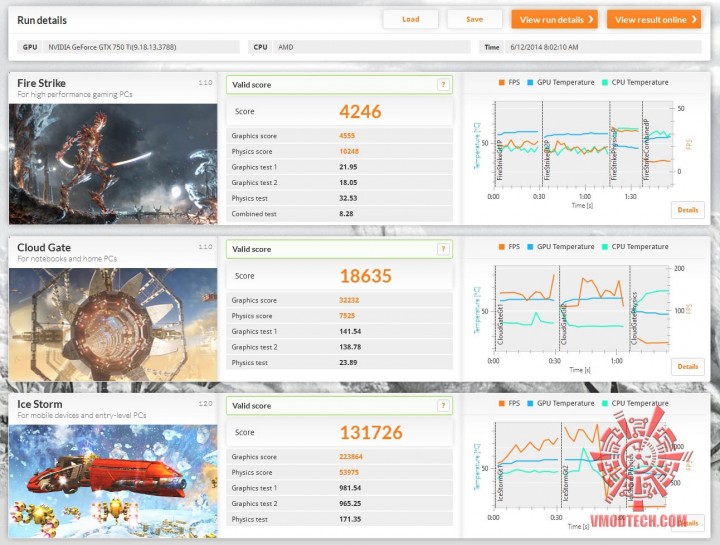Select the Fire Strike preview thumbnail
Image resolution: width=720 pixels, height=545 pixels.
113,164
